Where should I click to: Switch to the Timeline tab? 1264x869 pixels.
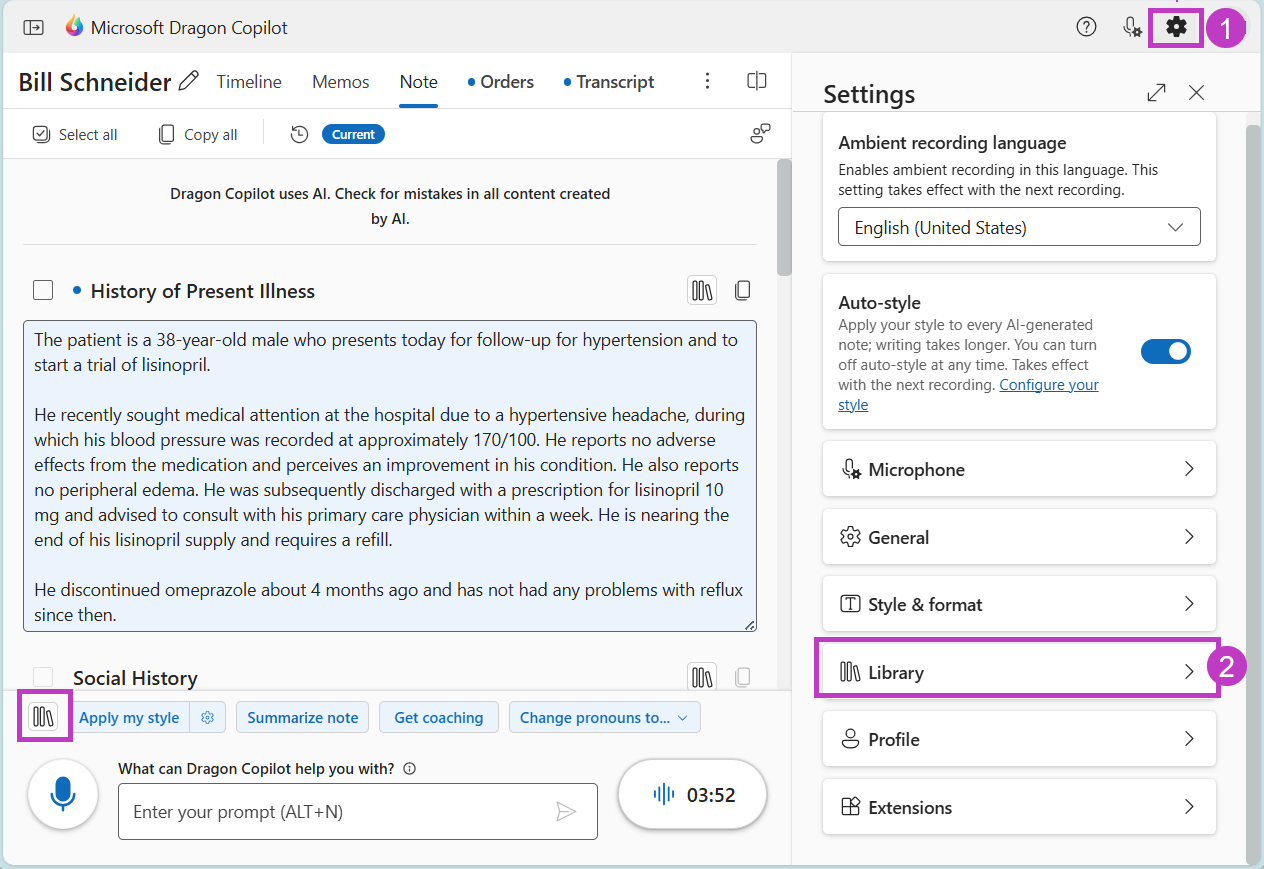249,82
